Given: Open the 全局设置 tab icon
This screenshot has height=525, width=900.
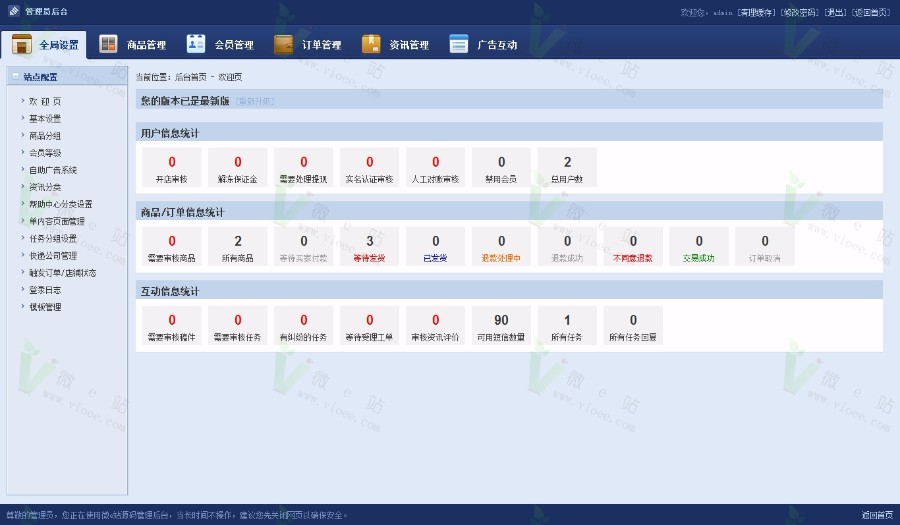Looking at the screenshot, I should click(22, 44).
